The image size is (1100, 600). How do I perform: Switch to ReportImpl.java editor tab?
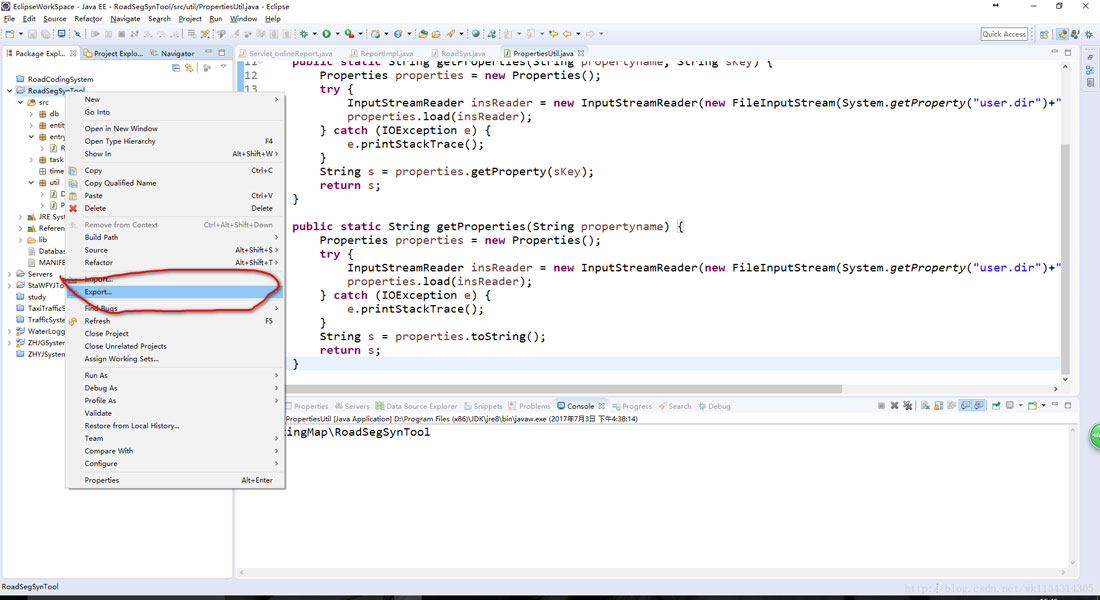pos(382,53)
